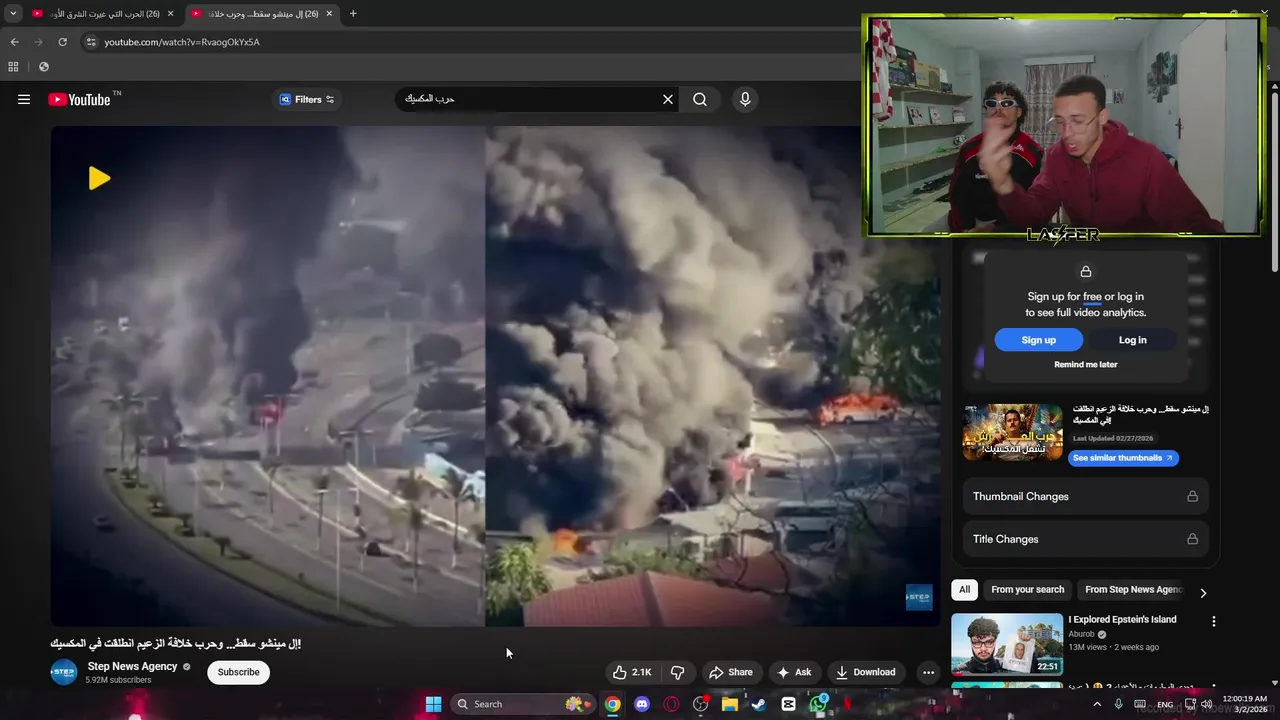The image size is (1280, 720).
Task: Click the video player area to play
Action: [x=495, y=376]
